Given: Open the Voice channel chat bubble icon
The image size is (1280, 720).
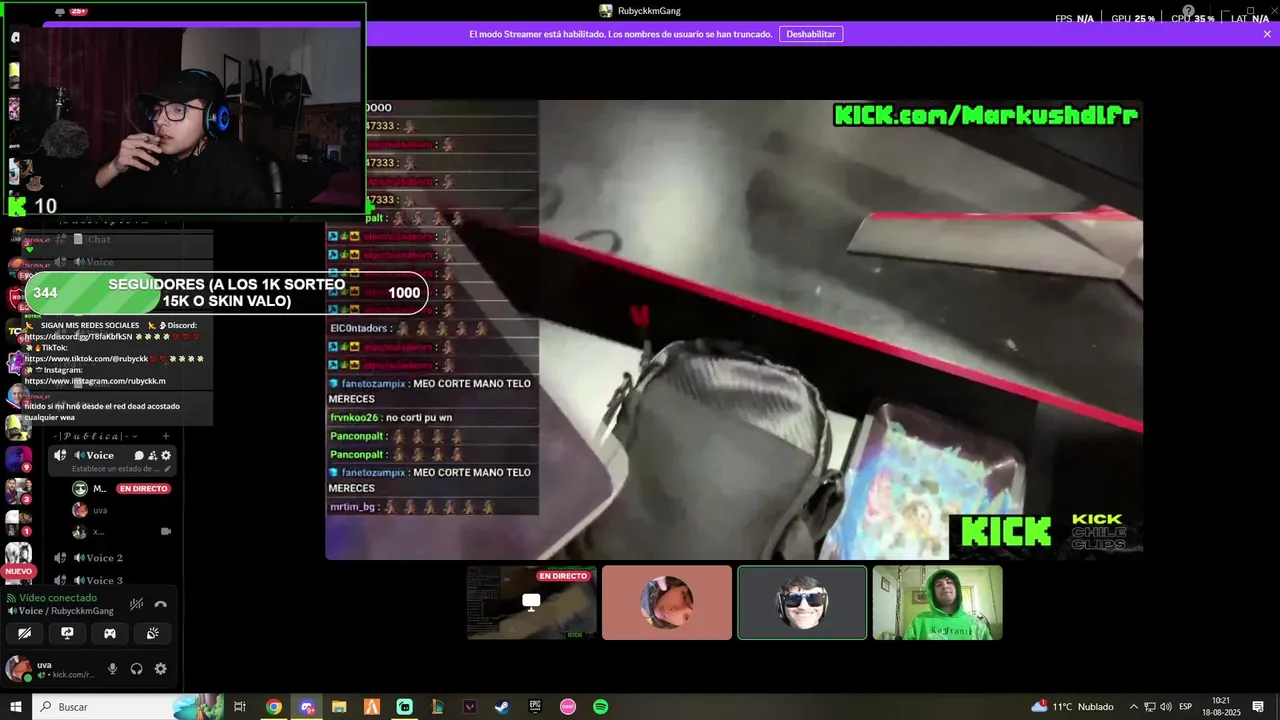Looking at the screenshot, I should (139, 455).
